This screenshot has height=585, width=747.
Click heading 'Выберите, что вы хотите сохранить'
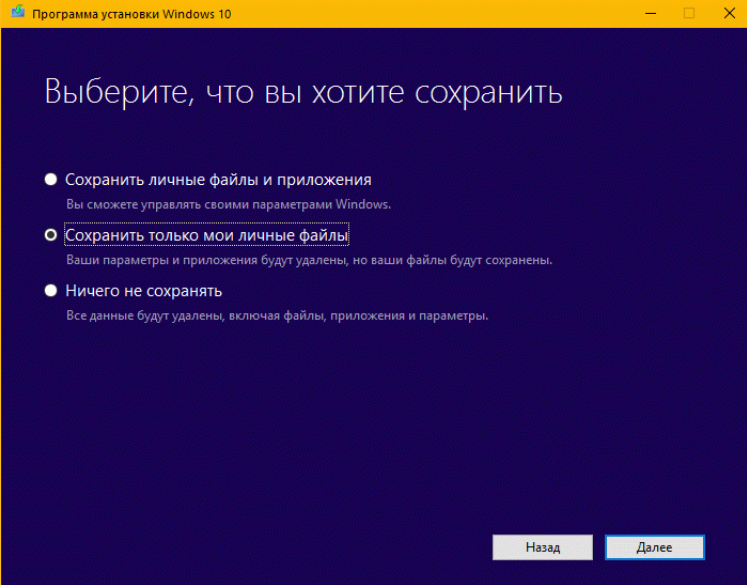click(x=303, y=93)
